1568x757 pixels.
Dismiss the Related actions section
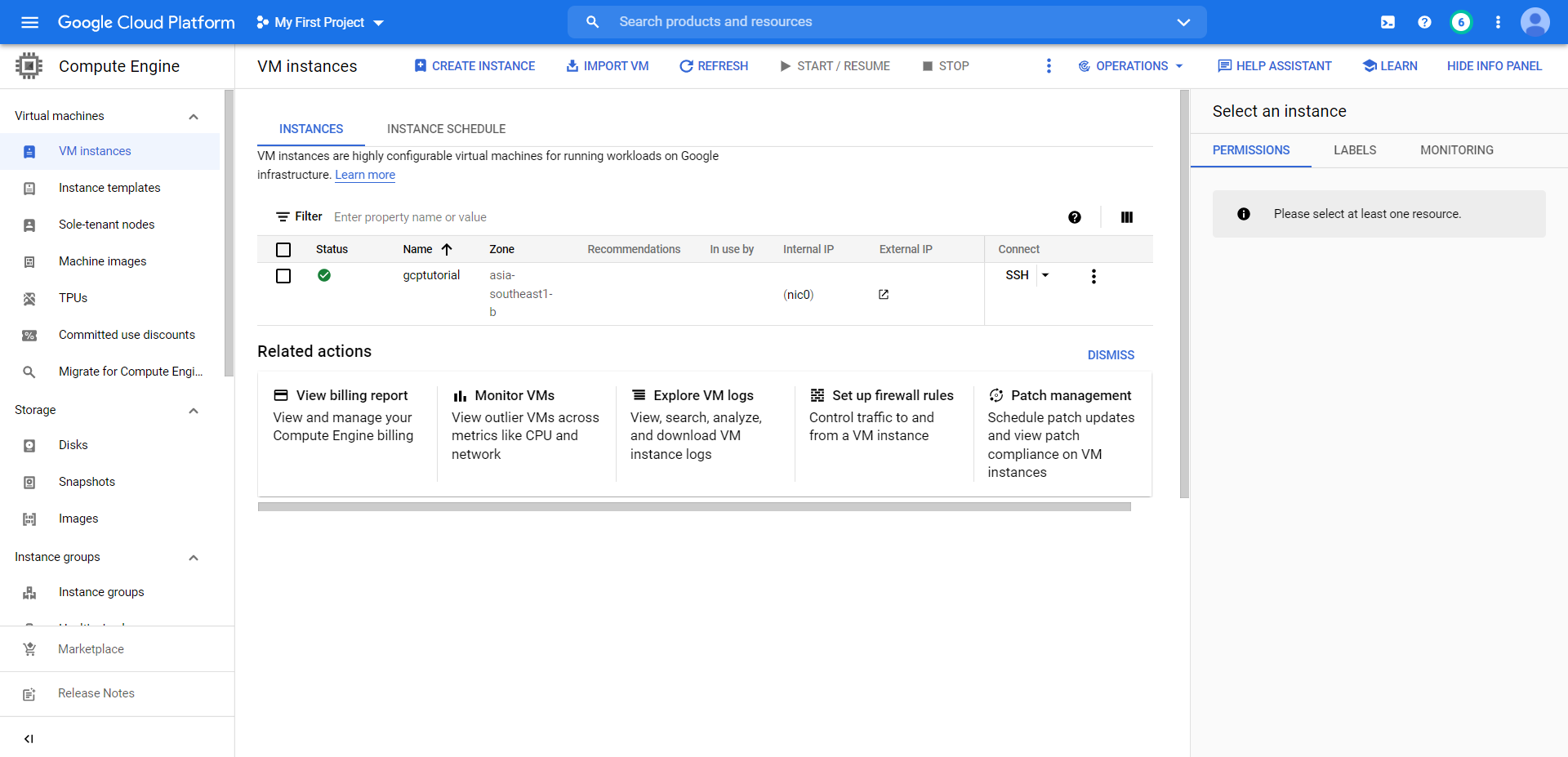[1111, 355]
